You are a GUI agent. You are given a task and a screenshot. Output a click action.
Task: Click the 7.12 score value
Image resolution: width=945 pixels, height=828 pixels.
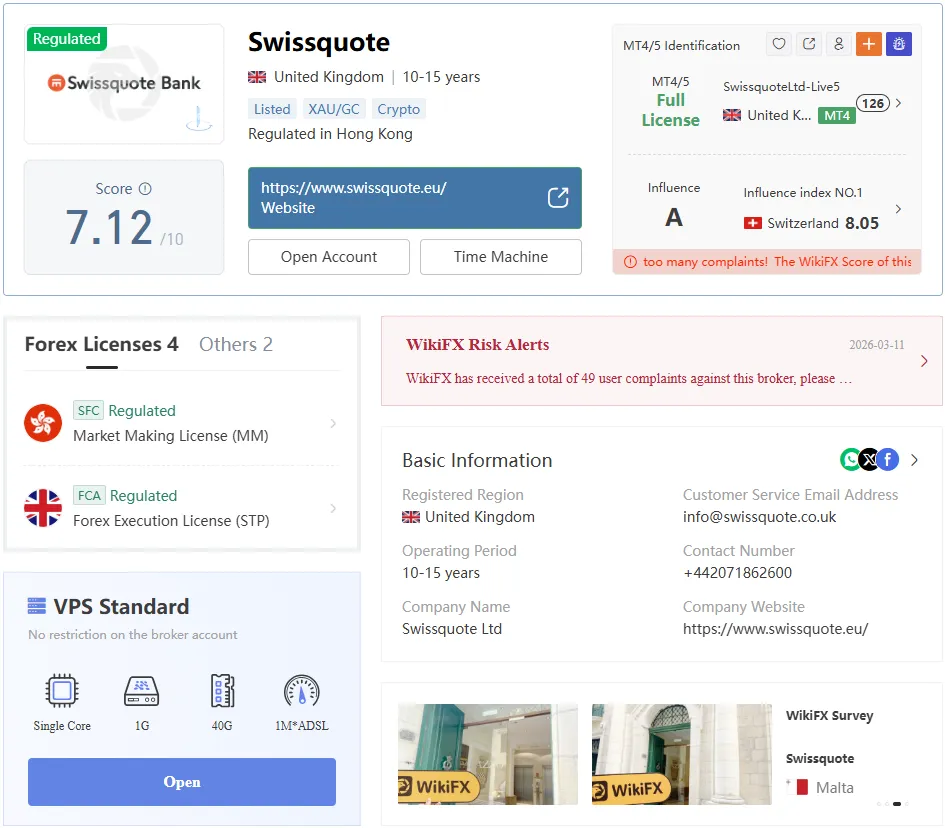(x=109, y=227)
